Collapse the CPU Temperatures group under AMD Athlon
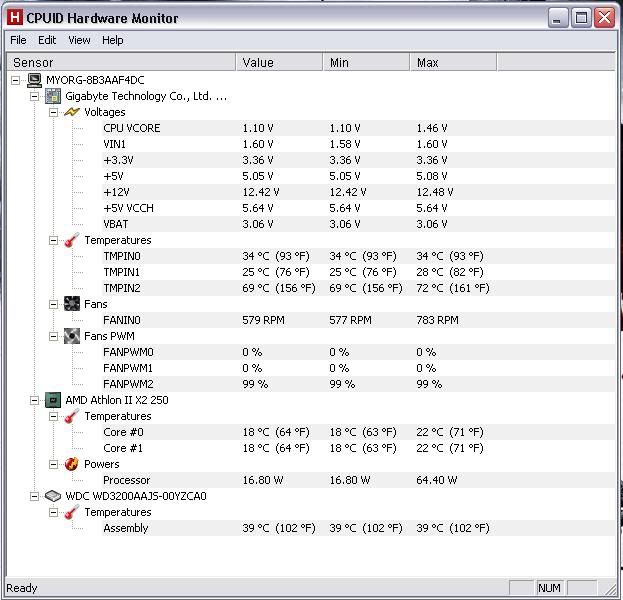This screenshot has height=600, width=623. coord(53,416)
